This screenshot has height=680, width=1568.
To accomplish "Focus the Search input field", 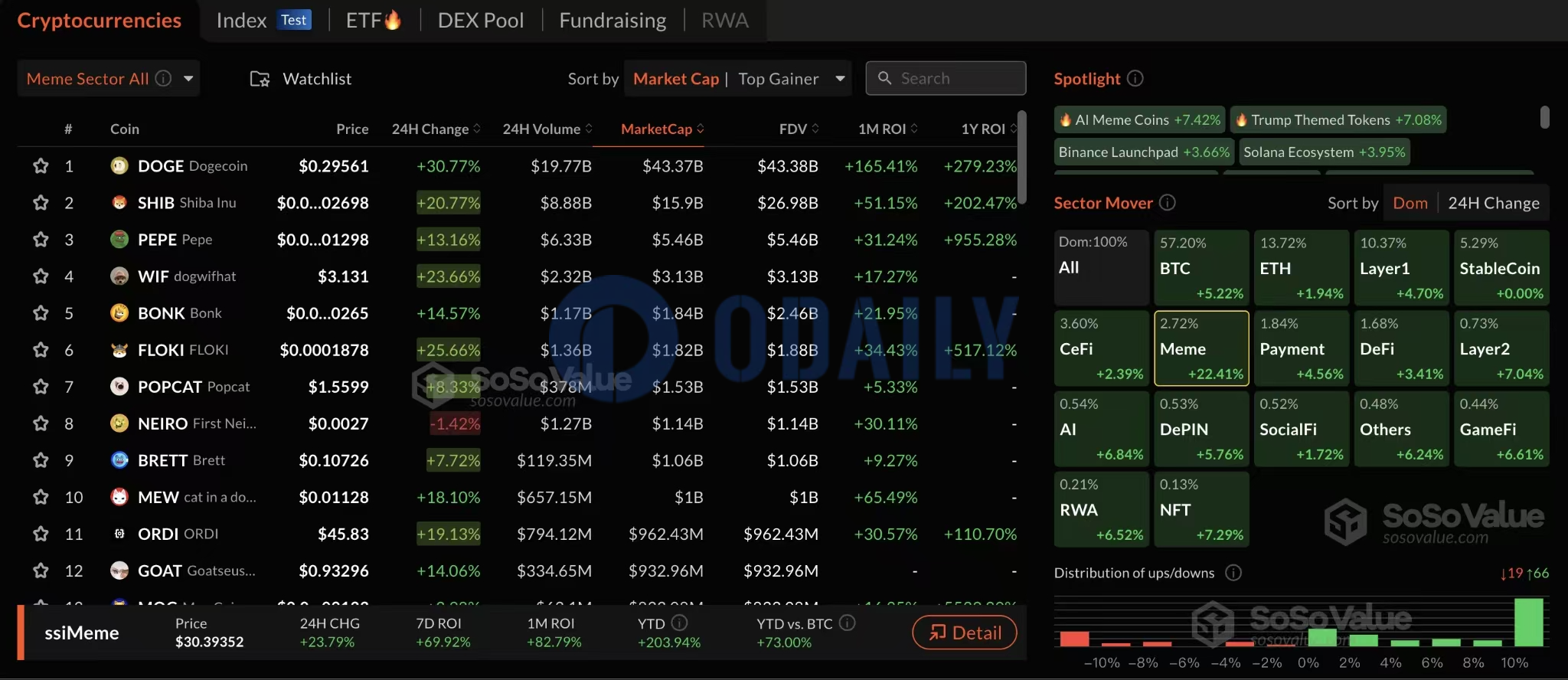I will point(946,78).
